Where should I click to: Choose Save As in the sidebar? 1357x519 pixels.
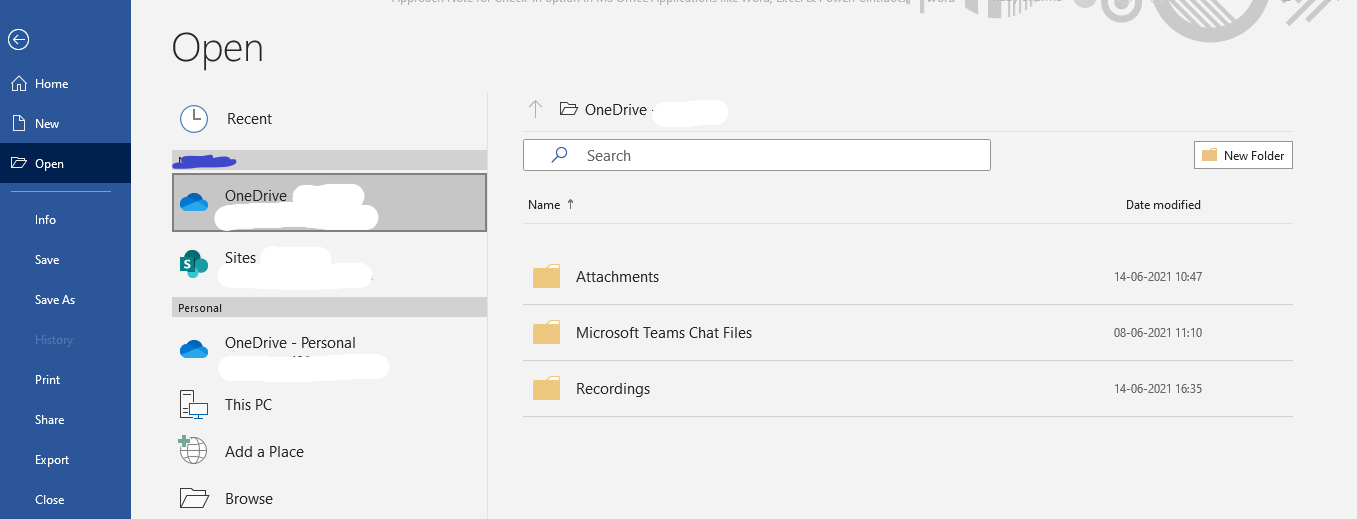(65, 300)
